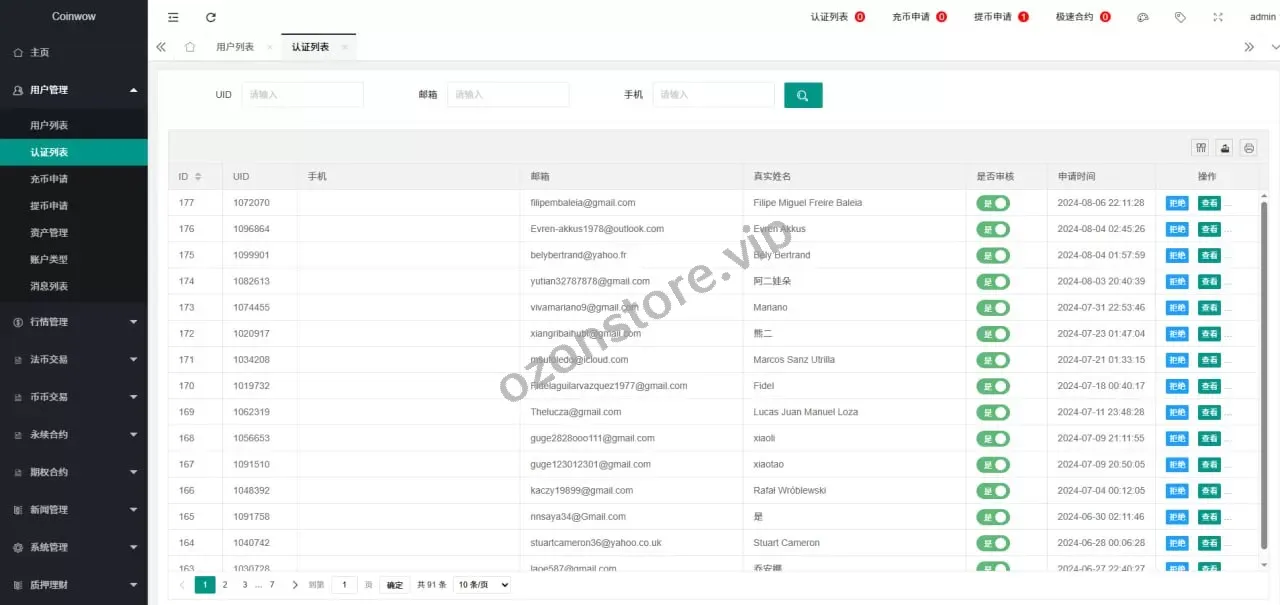Print the table with the printer icon
The width and height of the screenshot is (1280, 605).
(x=1248, y=148)
